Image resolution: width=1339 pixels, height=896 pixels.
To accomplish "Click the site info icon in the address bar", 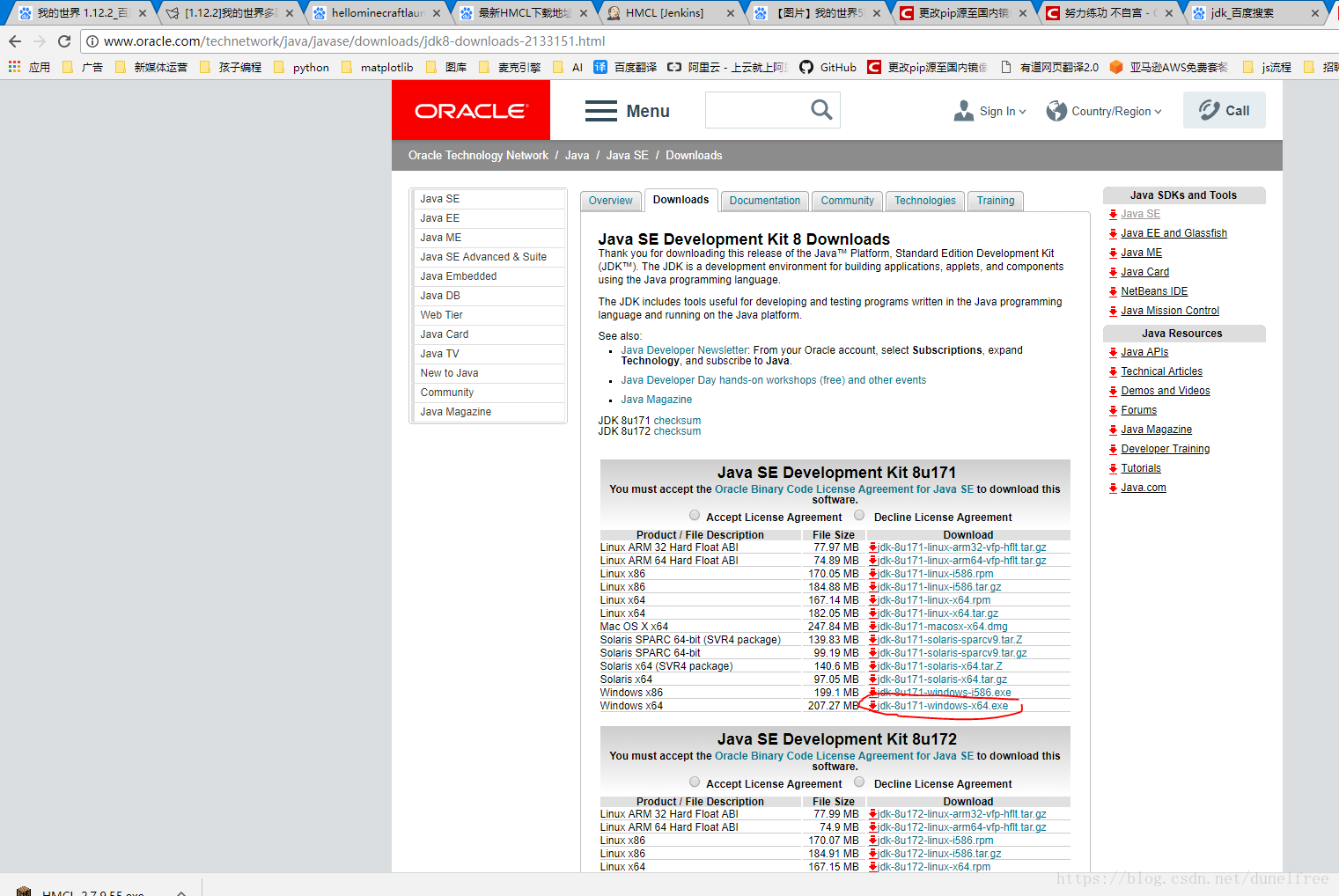I will [x=92, y=41].
